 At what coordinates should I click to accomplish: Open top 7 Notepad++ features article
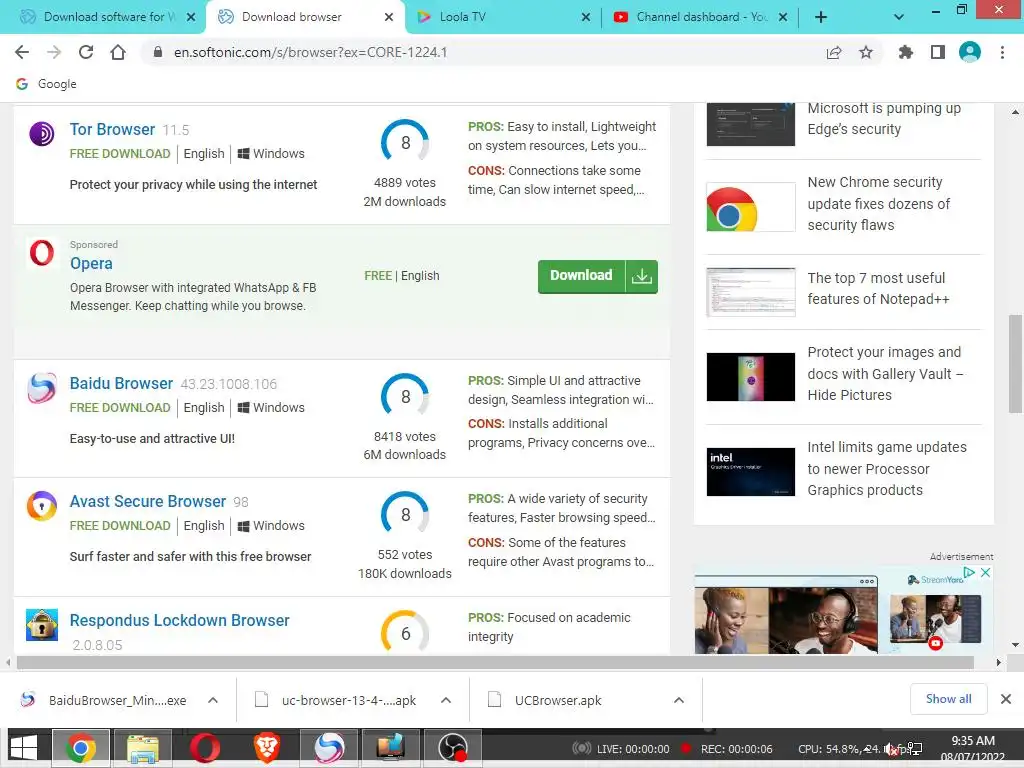[x=878, y=289]
